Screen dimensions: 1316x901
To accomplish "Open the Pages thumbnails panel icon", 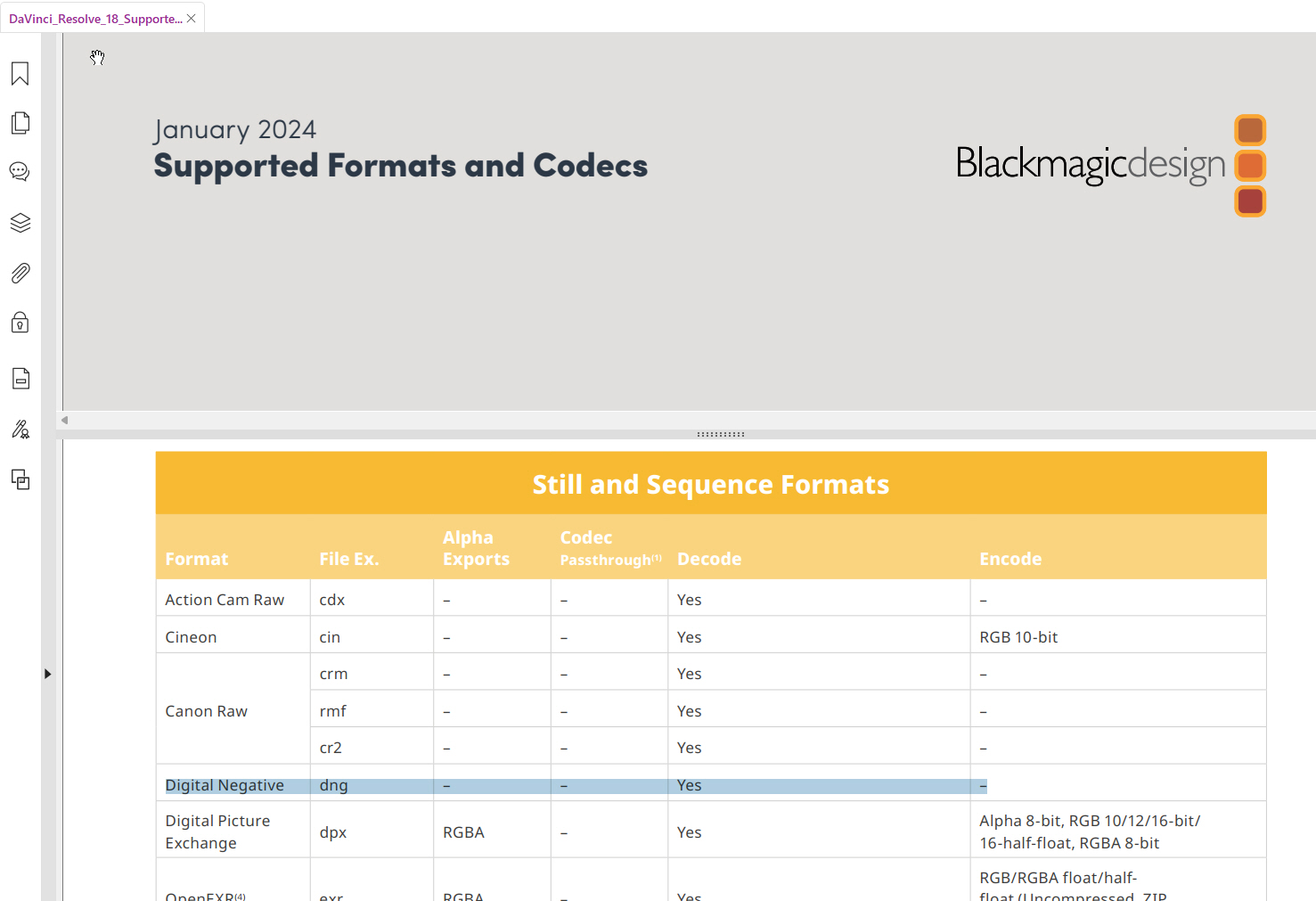I will 20,123.
